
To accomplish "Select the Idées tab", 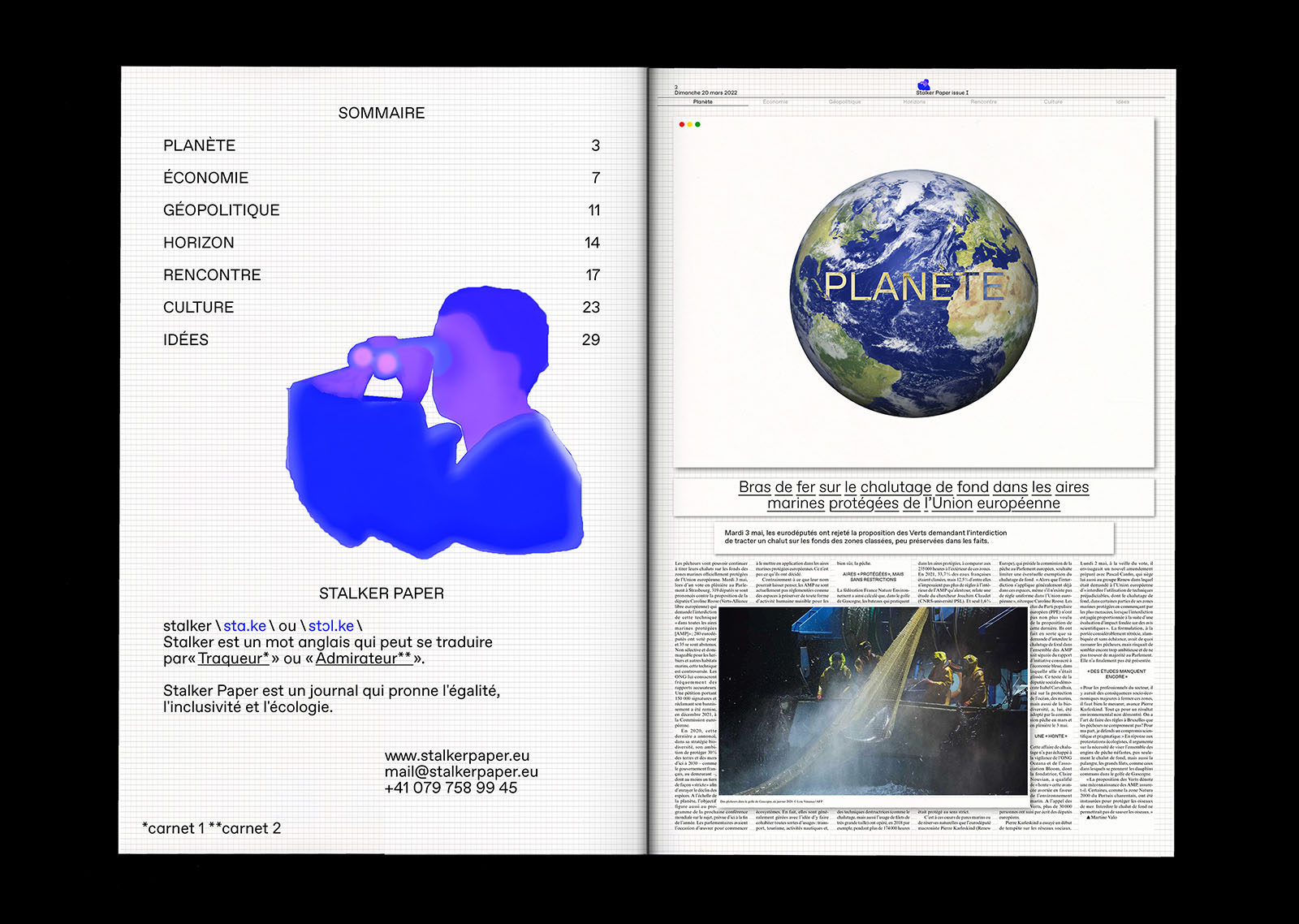I will 1122,102.
